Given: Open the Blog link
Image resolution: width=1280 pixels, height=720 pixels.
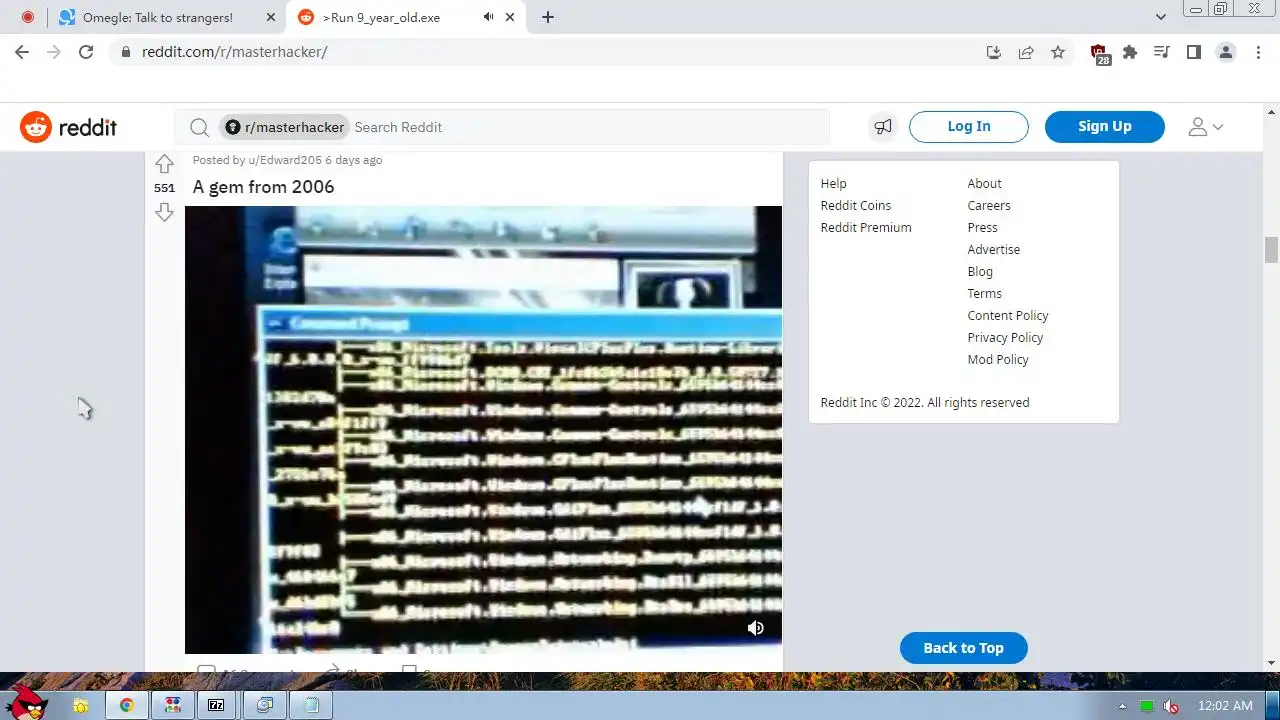Looking at the screenshot, I should [980, 271].
